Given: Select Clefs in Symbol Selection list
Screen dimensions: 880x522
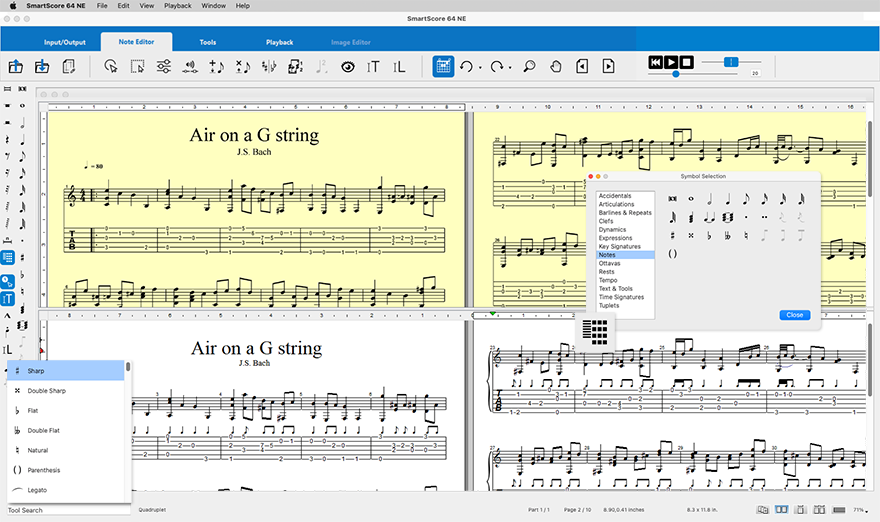Looking at the screenshot, I should click(x=625, y=221).
